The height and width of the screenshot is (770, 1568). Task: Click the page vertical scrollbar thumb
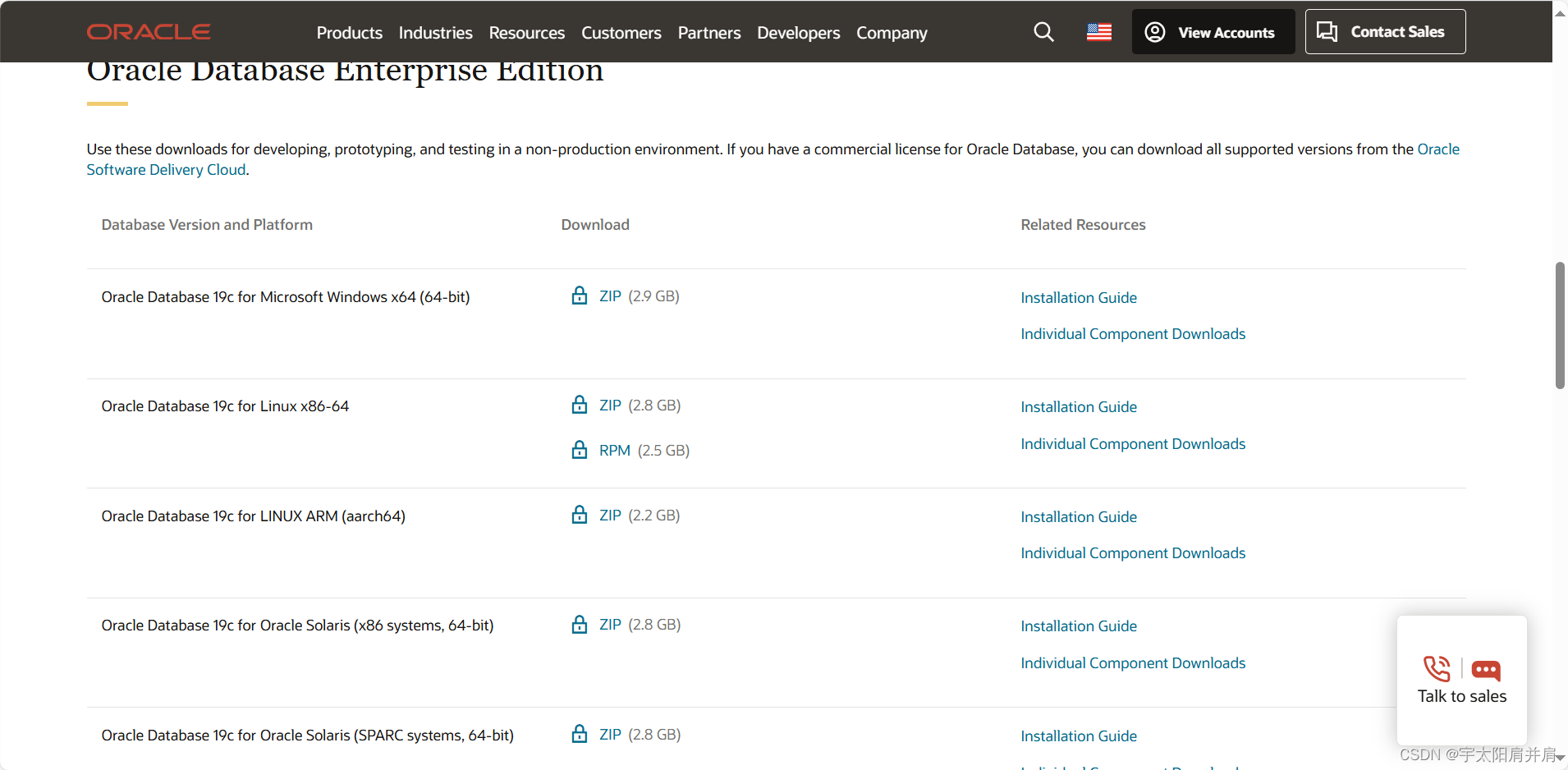(1560, 326)
